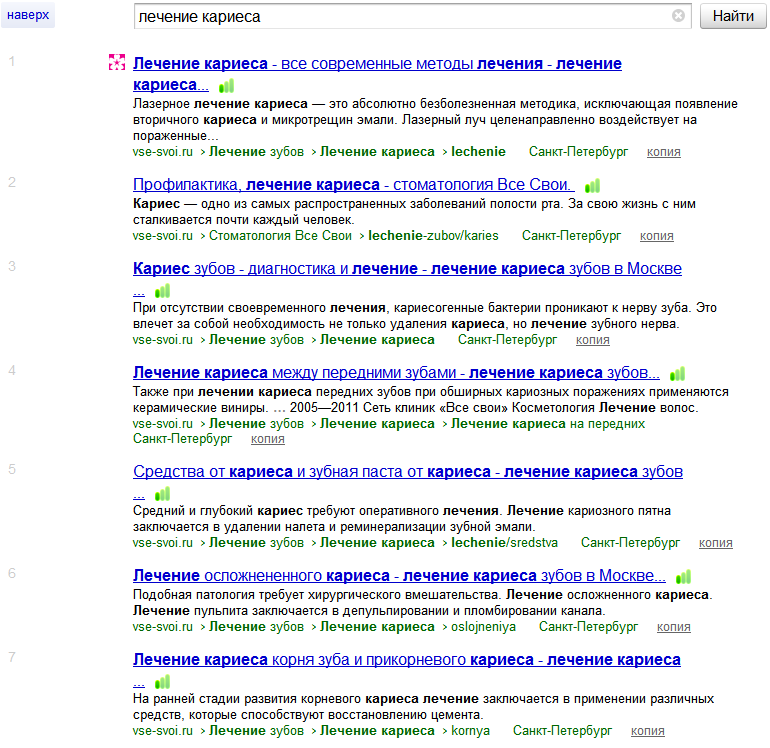Open result 'Кариес зубов - диагностика и лечение'
This screenshot has height=748, width=770.
click(407, 268)
